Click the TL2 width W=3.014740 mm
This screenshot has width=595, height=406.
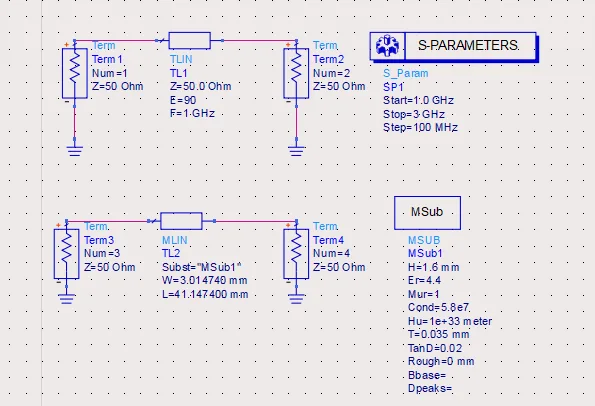205,280
